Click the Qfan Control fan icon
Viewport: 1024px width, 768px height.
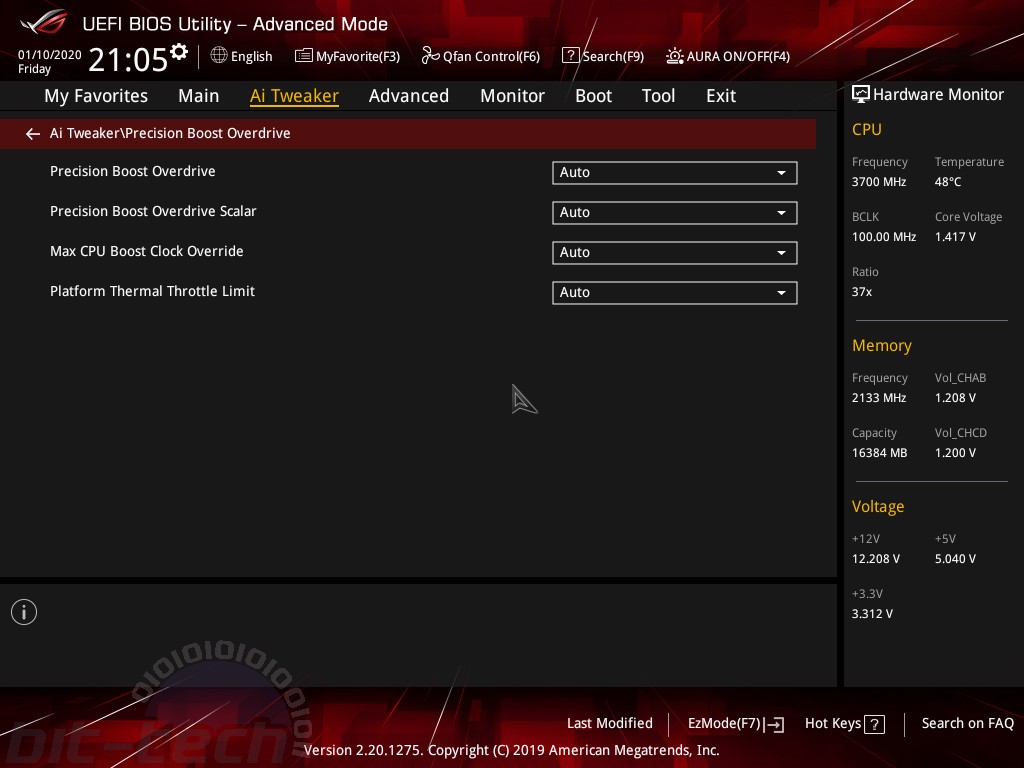(x=430, y=56)
